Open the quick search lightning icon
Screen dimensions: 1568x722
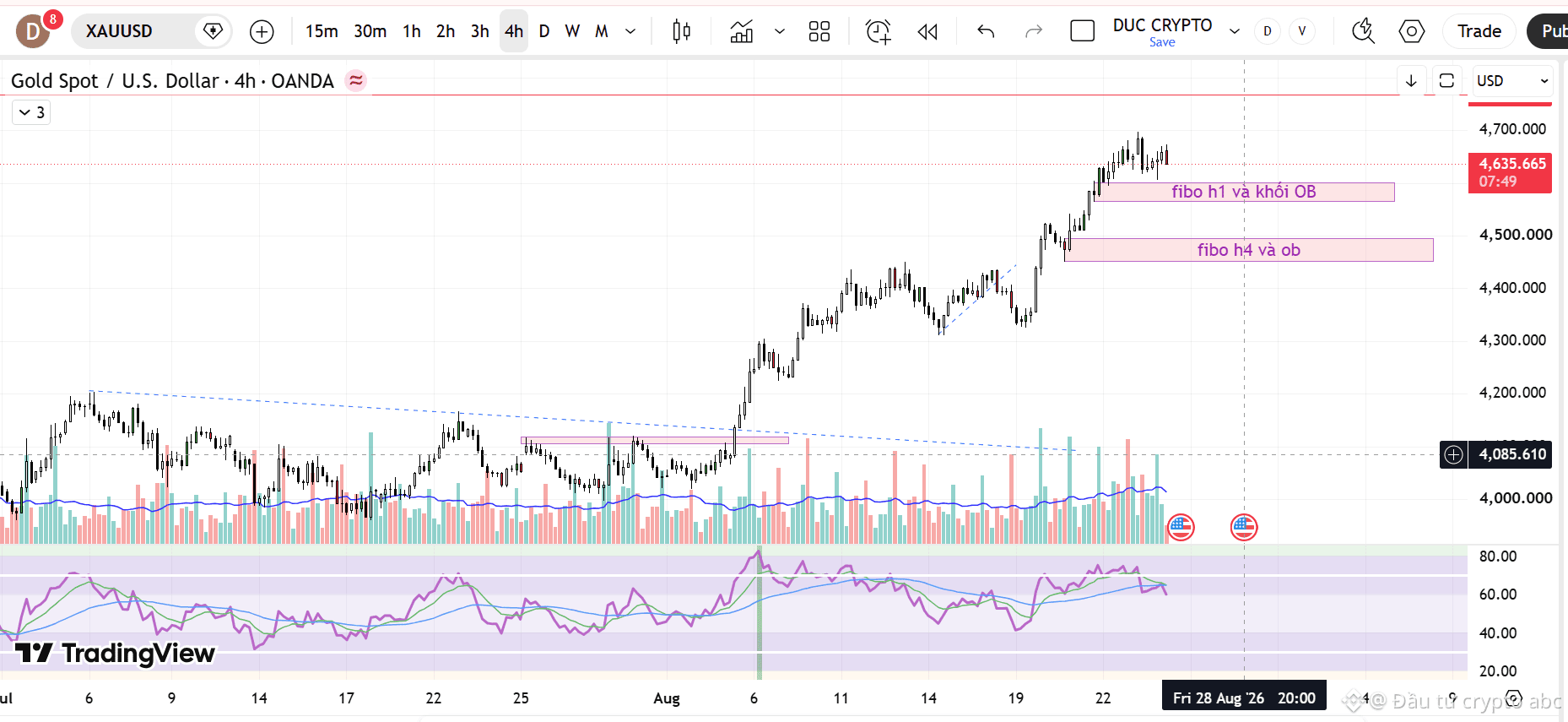(x=1363, y=31)
